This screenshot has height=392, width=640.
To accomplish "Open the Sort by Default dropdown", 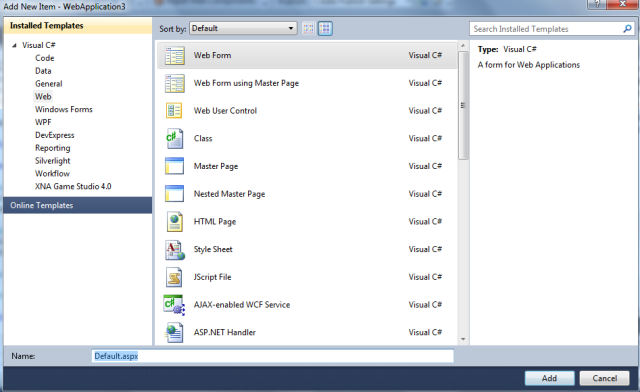I will point(243,29).
